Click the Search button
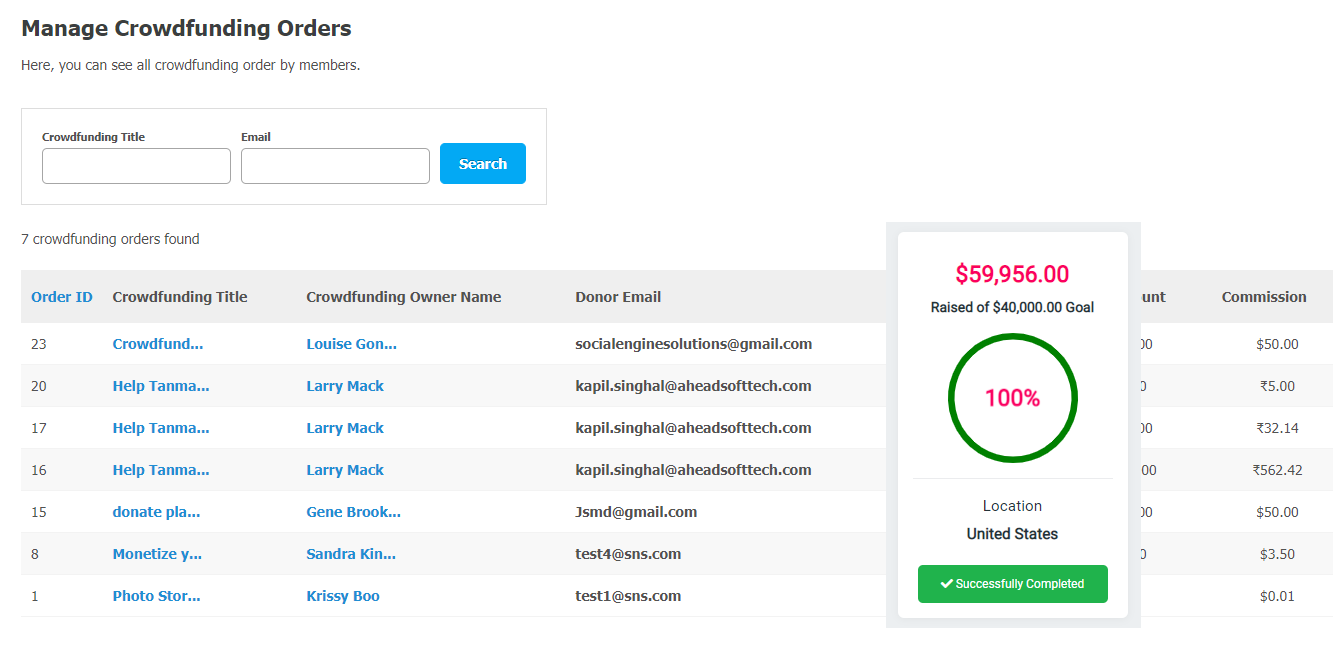The height and width of the screenshot is (646, 1333). coord(482,164)
